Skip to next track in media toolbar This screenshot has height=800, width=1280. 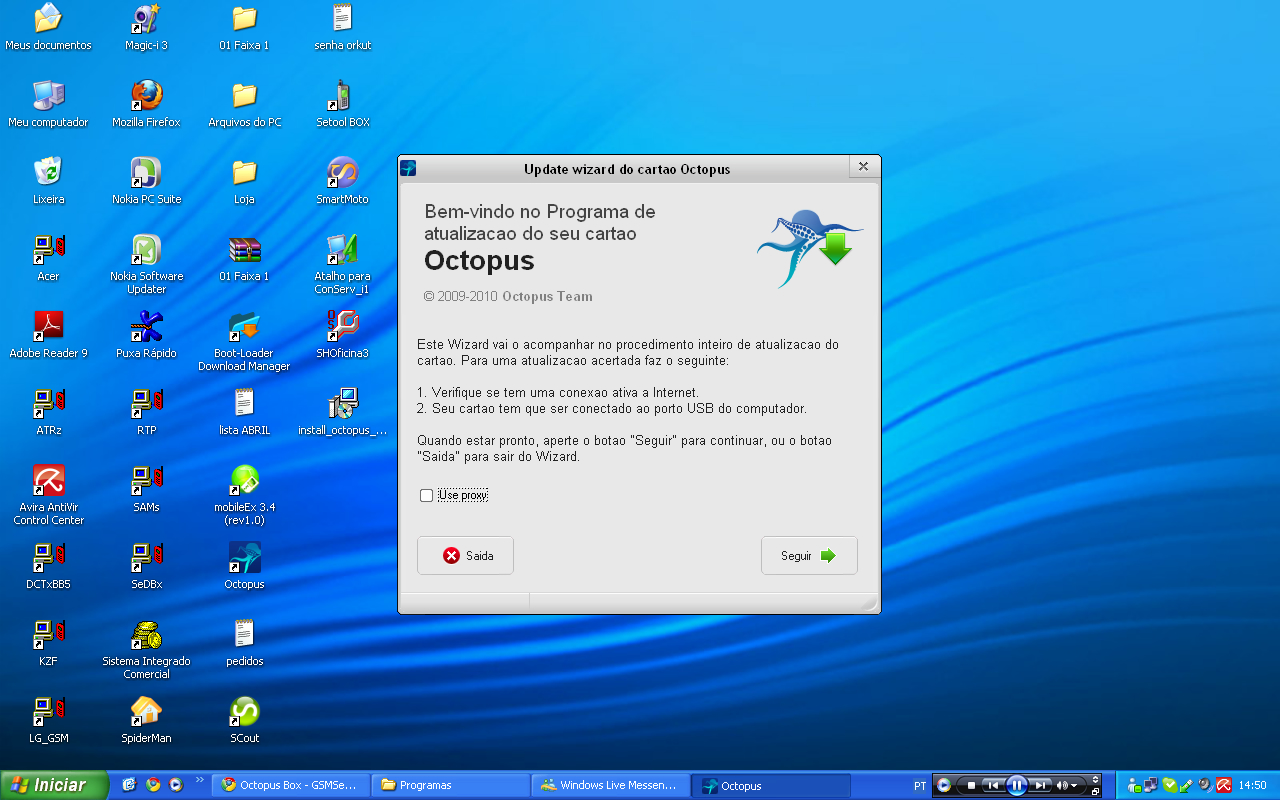1040,785
